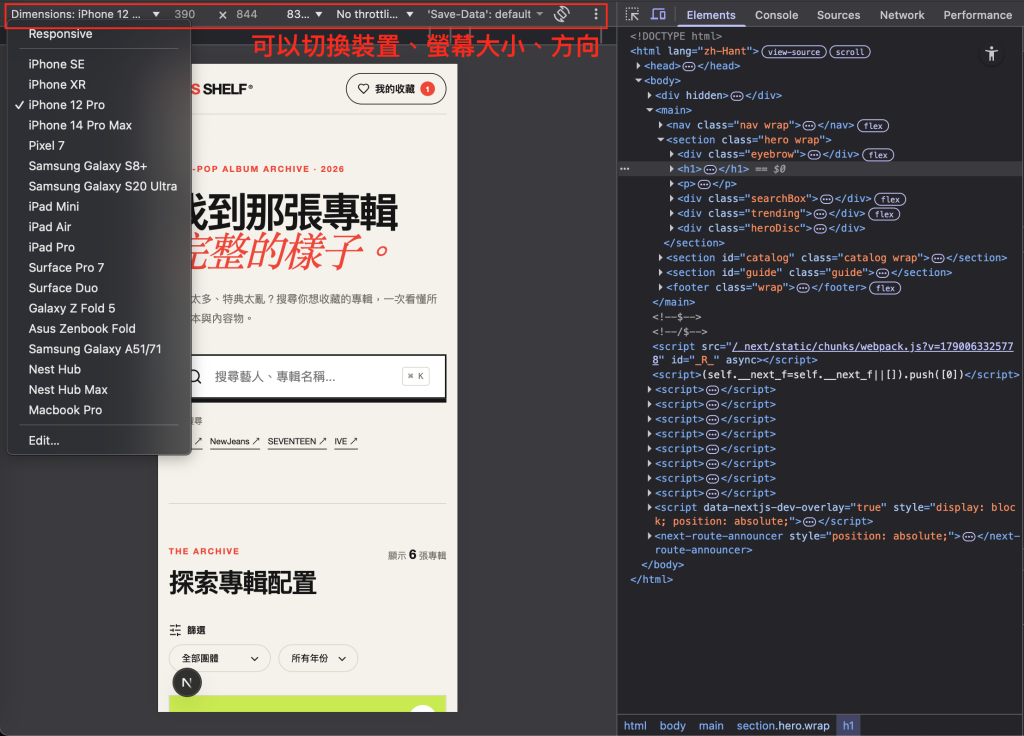Click the flex badge beside the searchBox div
Image resolution: width=1024 pixels, height=736 pixels.
pyautogui.click(x=890, y=199)
